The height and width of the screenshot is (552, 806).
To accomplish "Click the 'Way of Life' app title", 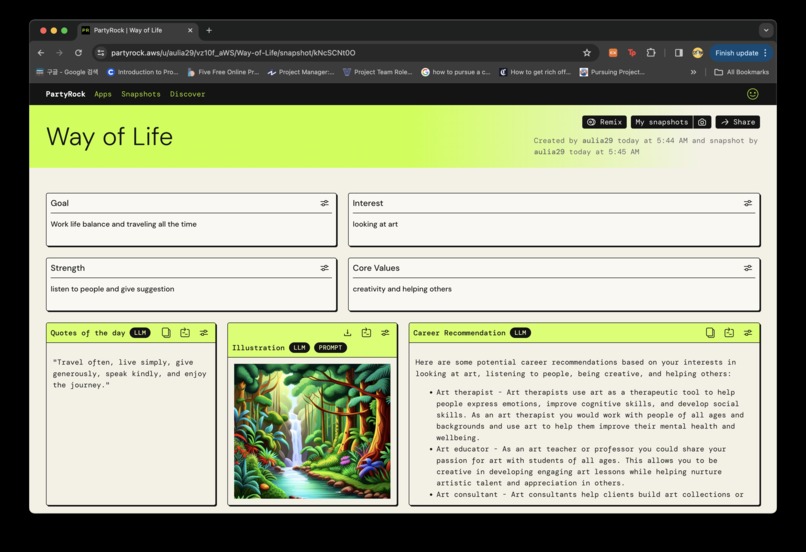I will tap(109, 137).
